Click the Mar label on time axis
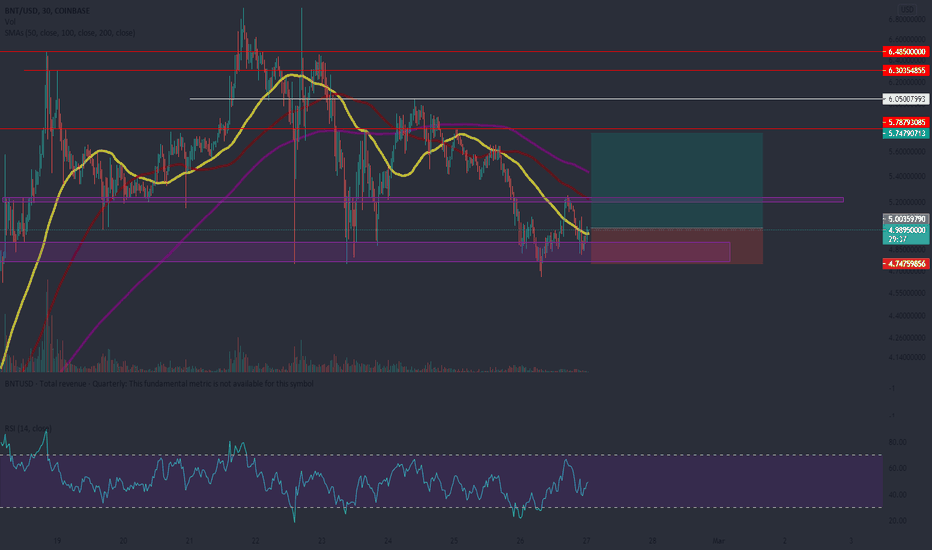Screen dimensions: 932x550 pyautogui.click(x=718, y=541)
